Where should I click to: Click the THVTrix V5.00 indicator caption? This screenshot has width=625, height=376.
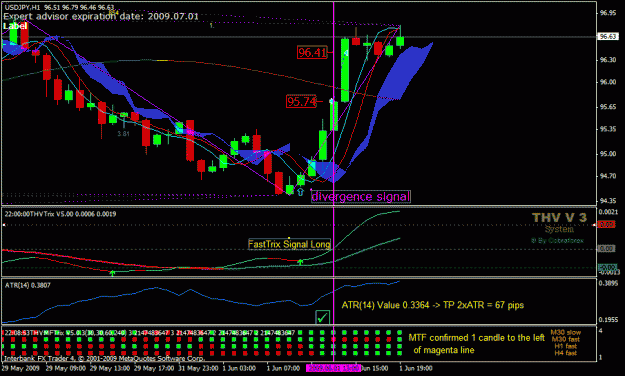[60, 214]
